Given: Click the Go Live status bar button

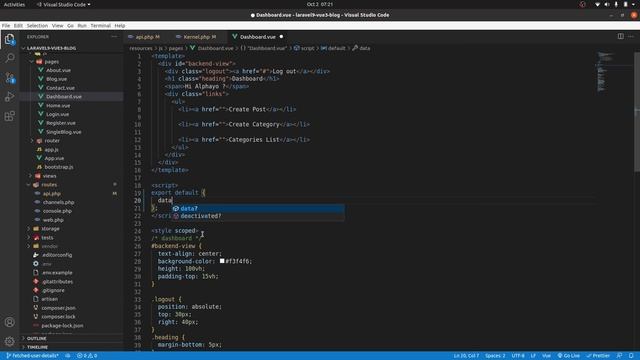Looking at the screenshot, I should coord(569,356).
